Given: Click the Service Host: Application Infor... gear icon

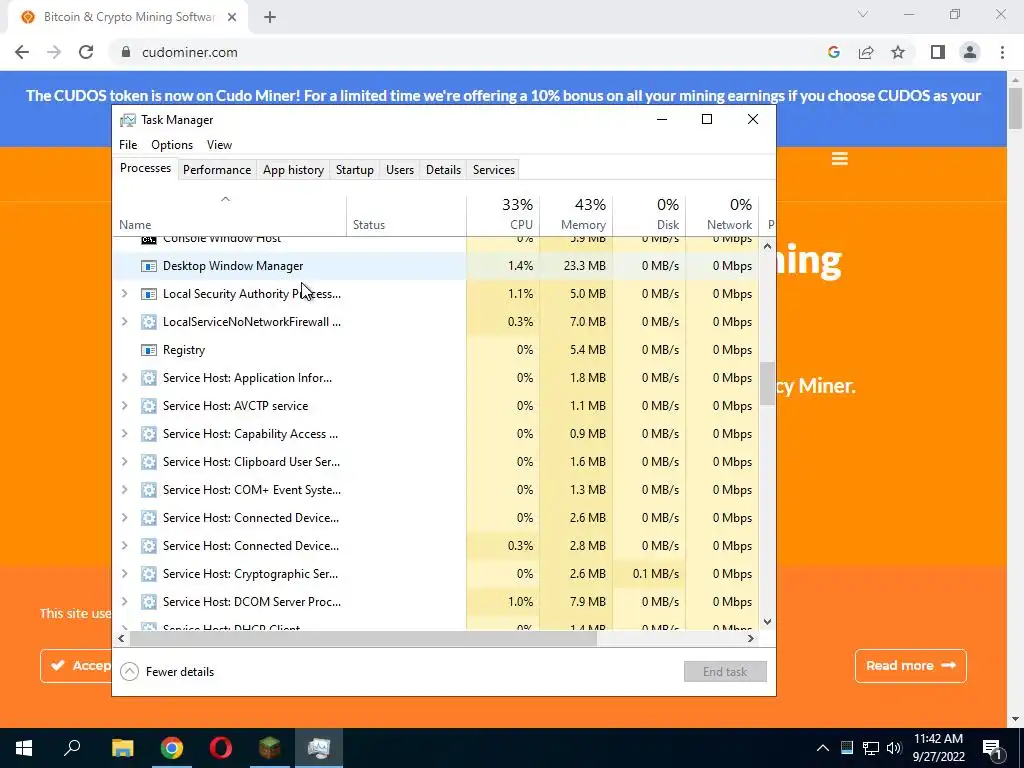Looking at the screenshot, I should click(149, 378).
